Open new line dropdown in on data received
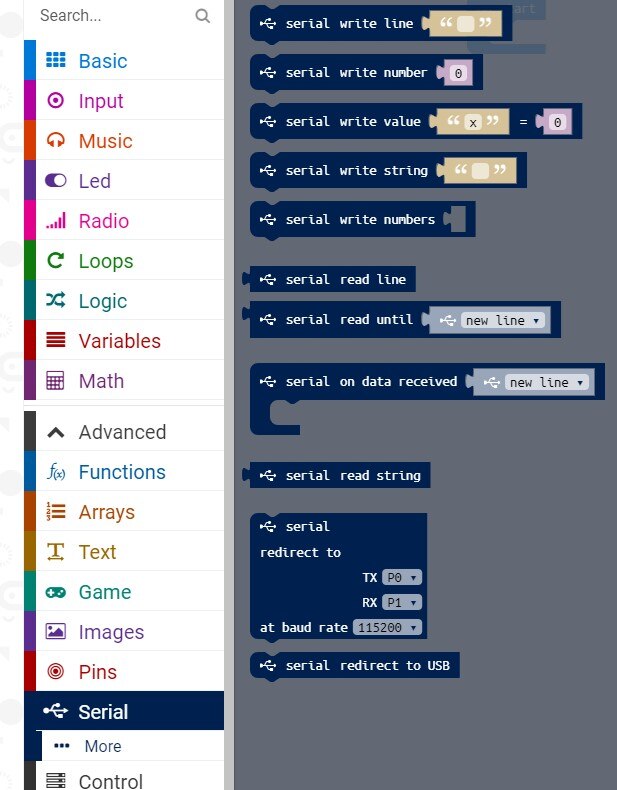Viewport: 617px width, 790px height. pyautogui.click(x=547, y=382)
